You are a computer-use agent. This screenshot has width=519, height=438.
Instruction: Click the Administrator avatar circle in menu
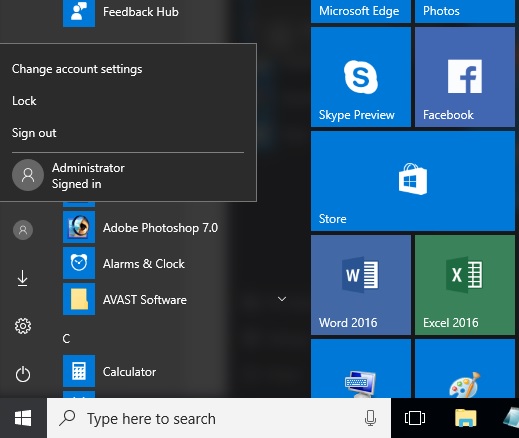click(x=28, y=175)
